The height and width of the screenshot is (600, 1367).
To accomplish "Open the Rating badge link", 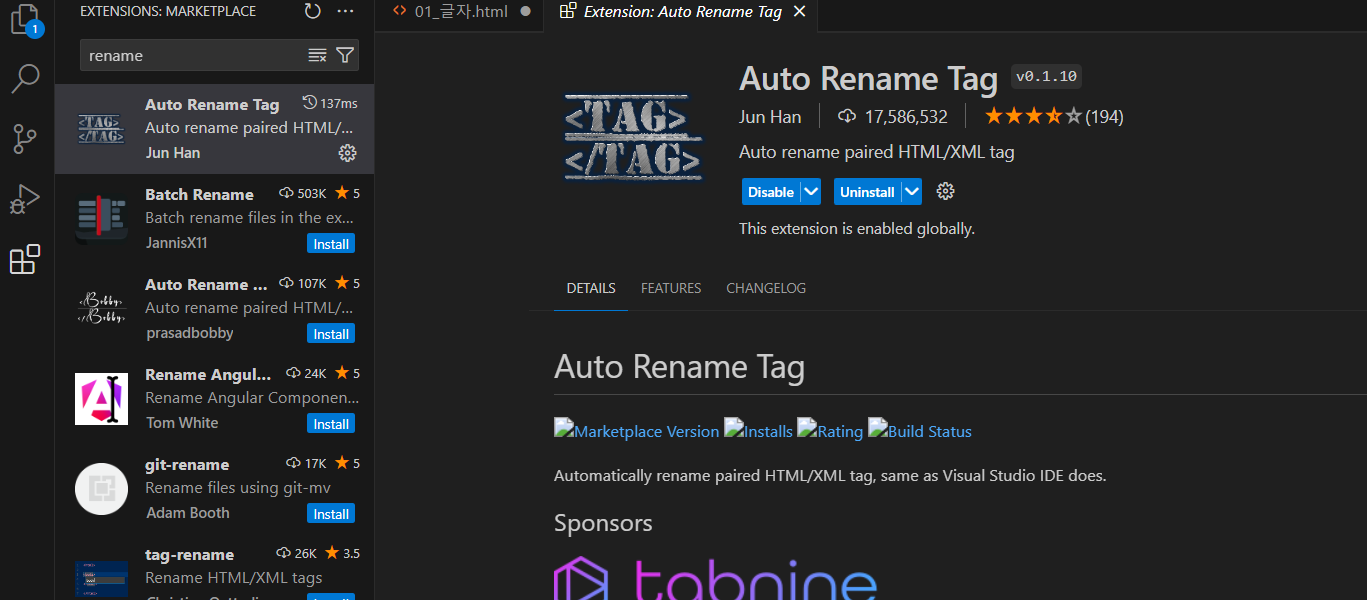I will 830,431.
